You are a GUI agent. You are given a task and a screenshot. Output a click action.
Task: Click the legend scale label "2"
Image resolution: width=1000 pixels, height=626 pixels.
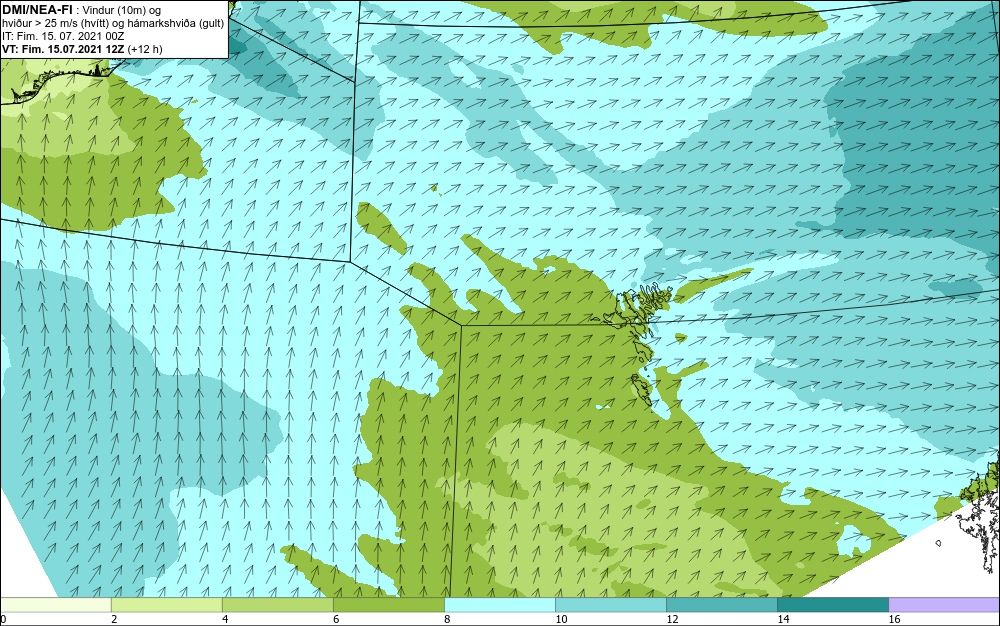114,619
